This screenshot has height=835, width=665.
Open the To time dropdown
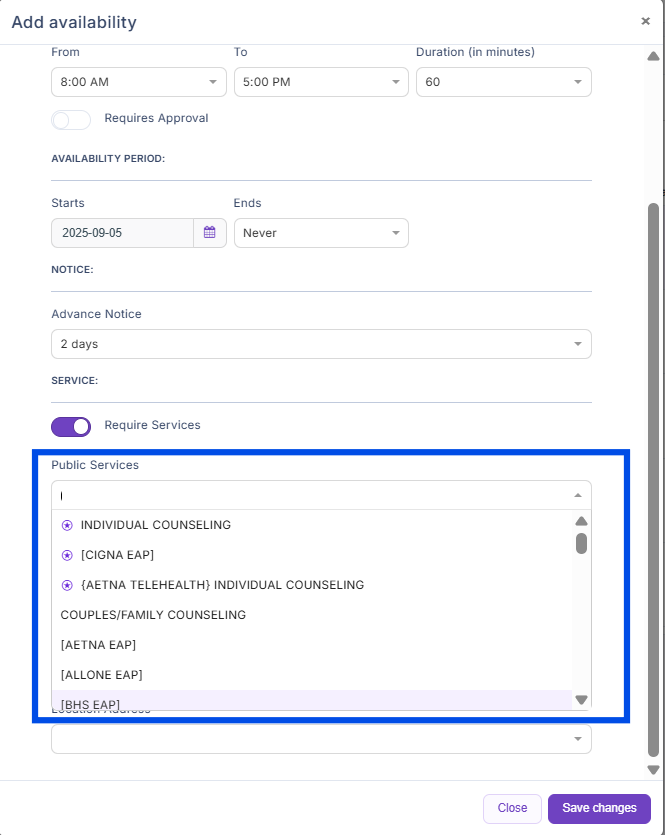pyautogui.click(x=321, y=82)
